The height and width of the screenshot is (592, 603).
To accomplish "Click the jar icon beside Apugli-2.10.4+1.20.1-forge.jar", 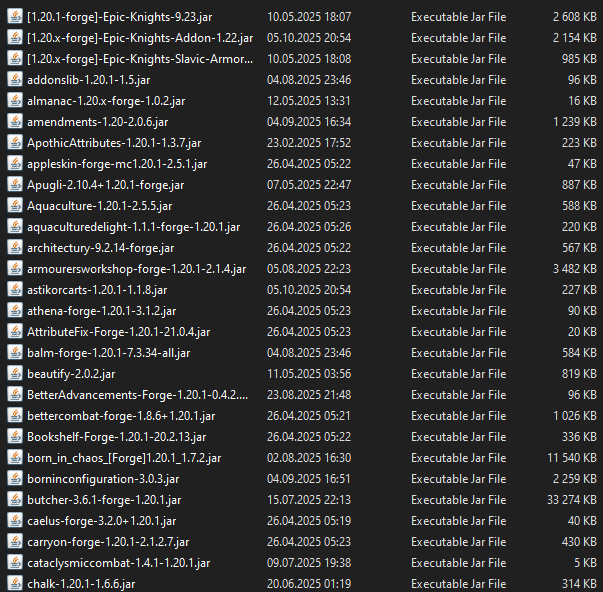I will (x=15, y=185).
